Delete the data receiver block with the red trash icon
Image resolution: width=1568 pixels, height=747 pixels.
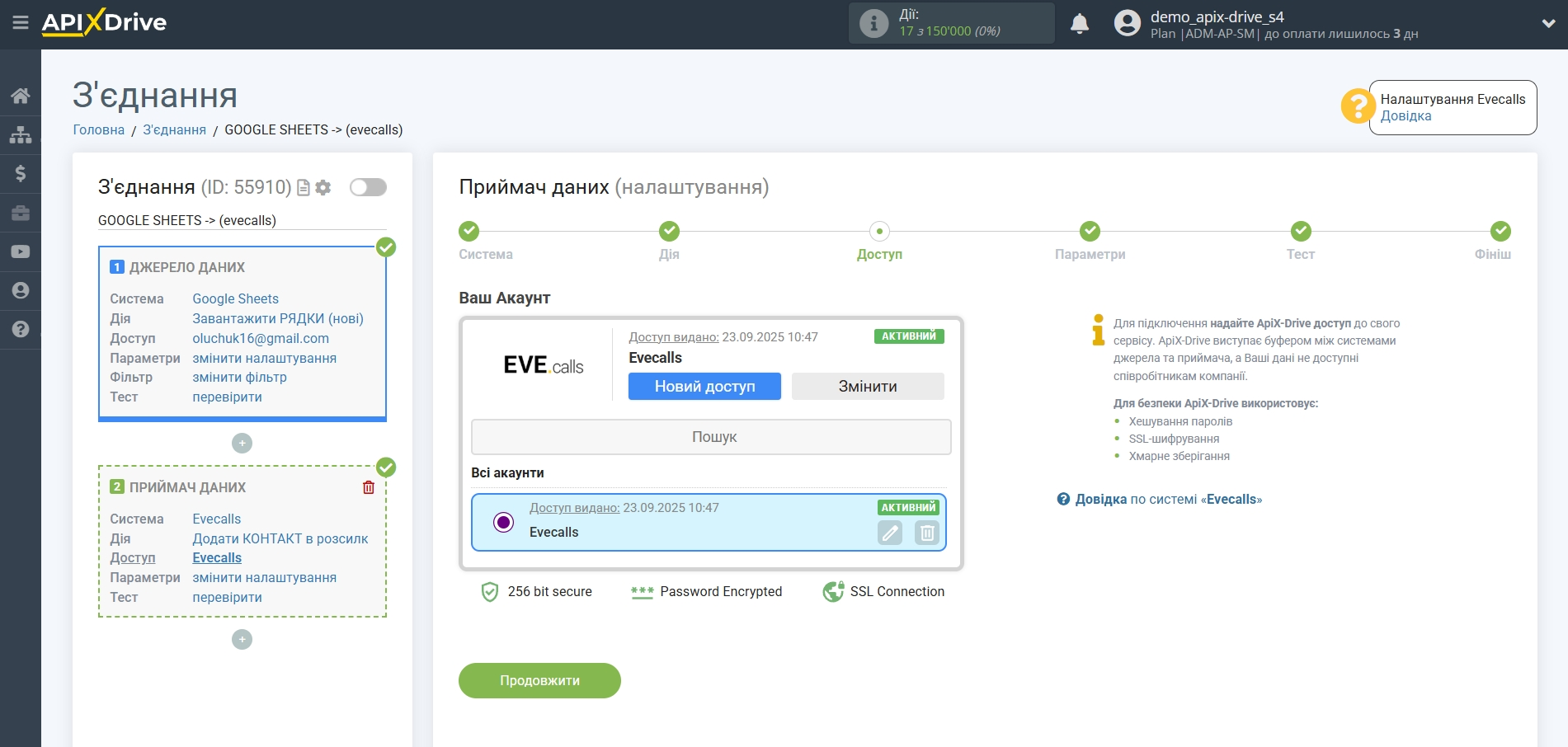point(369,487)
